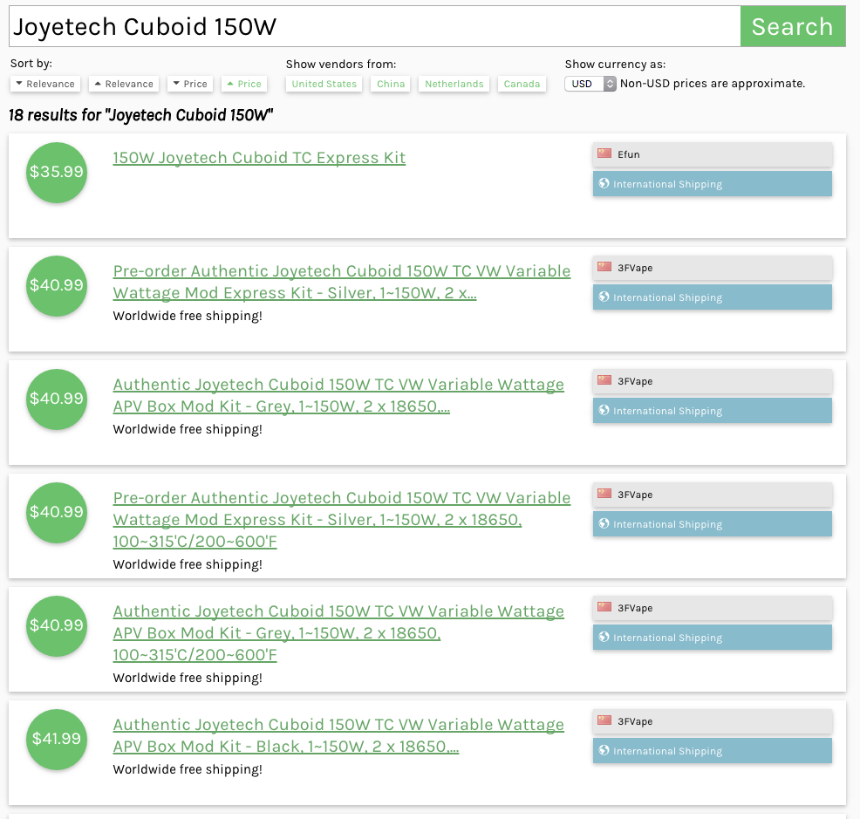Click the "Show vendors from:" label
The width and height of the screenshot is (860, 819).
[x=341, y=64]
